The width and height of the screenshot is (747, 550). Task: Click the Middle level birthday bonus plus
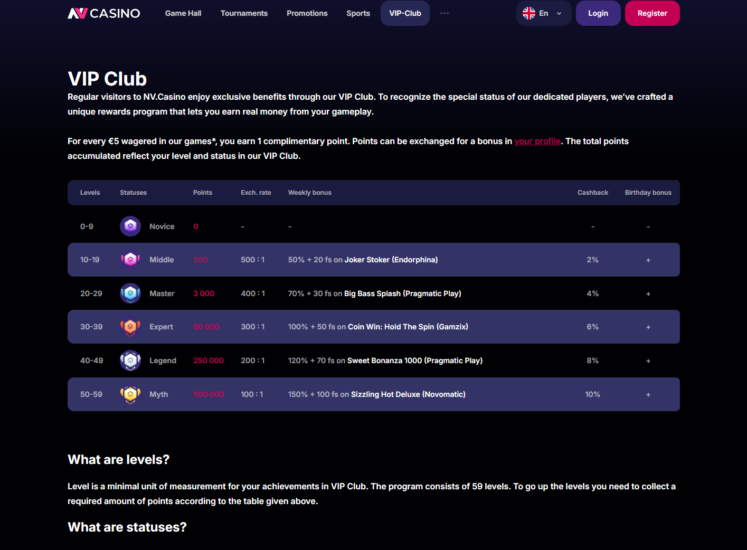point(648,260)
